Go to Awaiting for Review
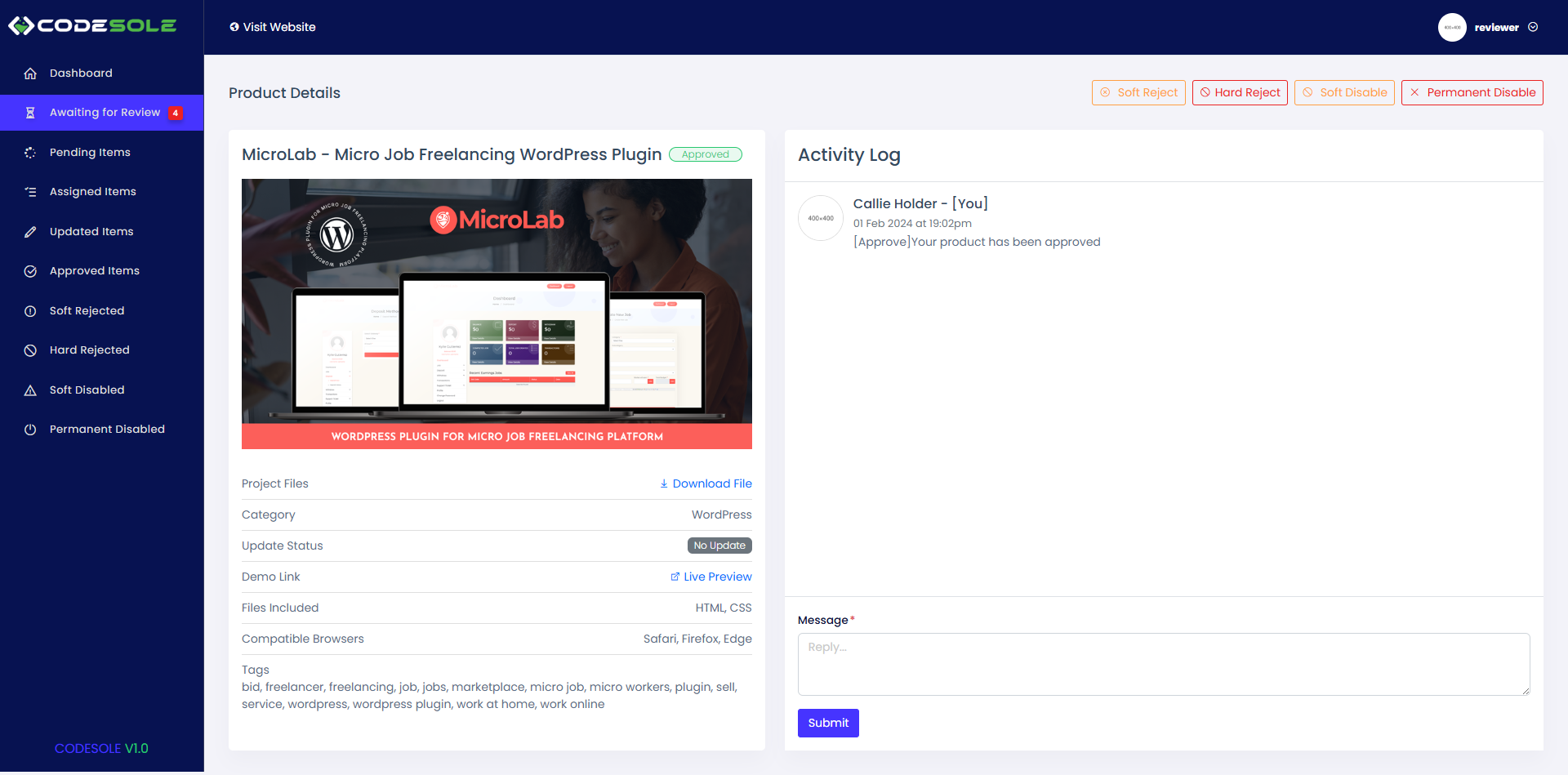The width and height of the screenshot is (1568, 775). 102,113
